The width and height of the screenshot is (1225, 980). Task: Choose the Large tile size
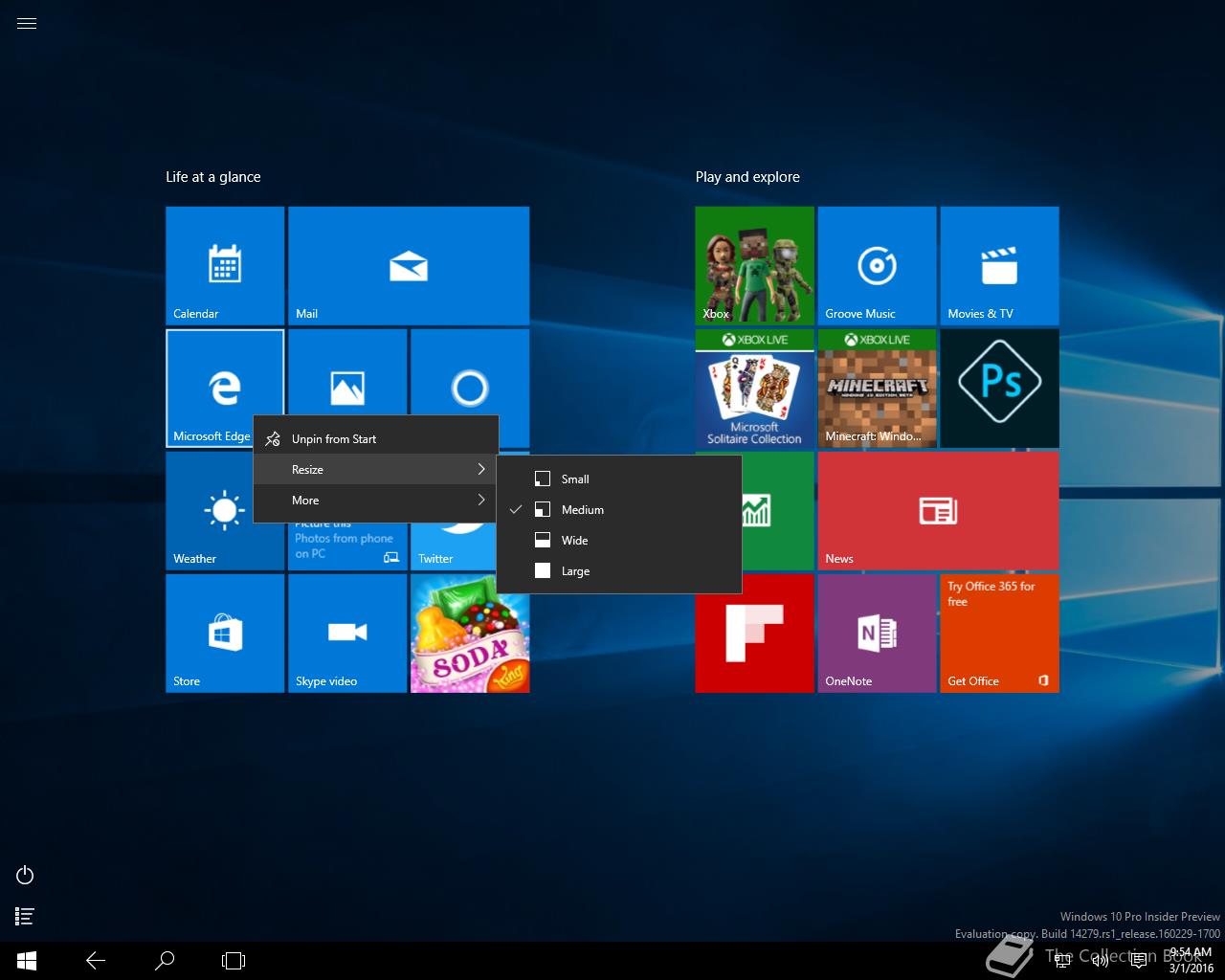pyautogui.click(x=619, y=570)
